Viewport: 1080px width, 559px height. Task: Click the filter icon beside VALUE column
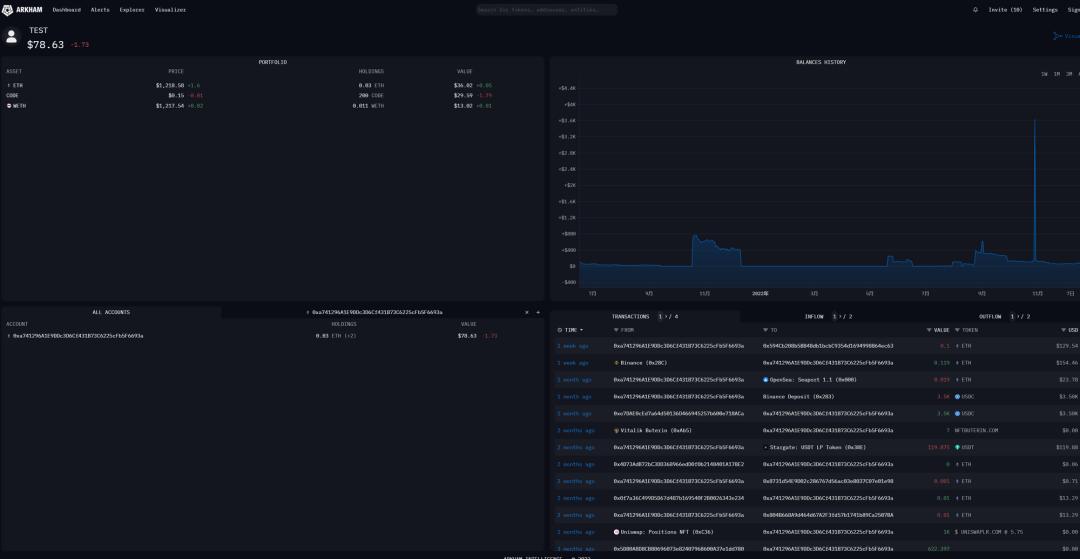(929, 329)
